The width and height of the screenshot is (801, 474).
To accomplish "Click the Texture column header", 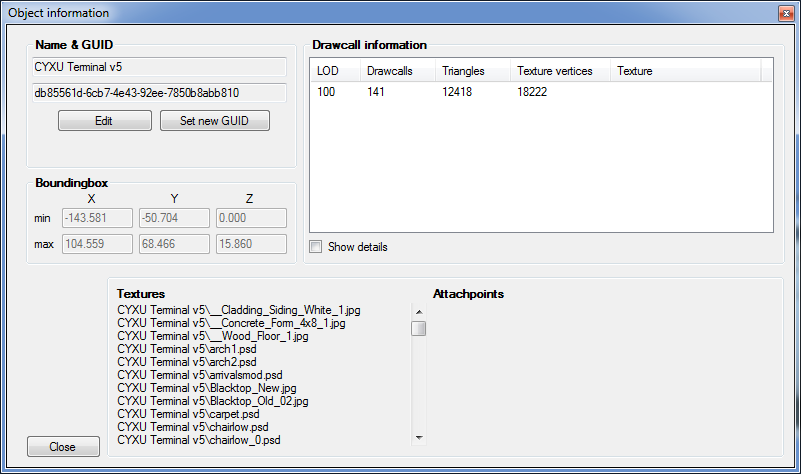I will [x=686, y=71].
